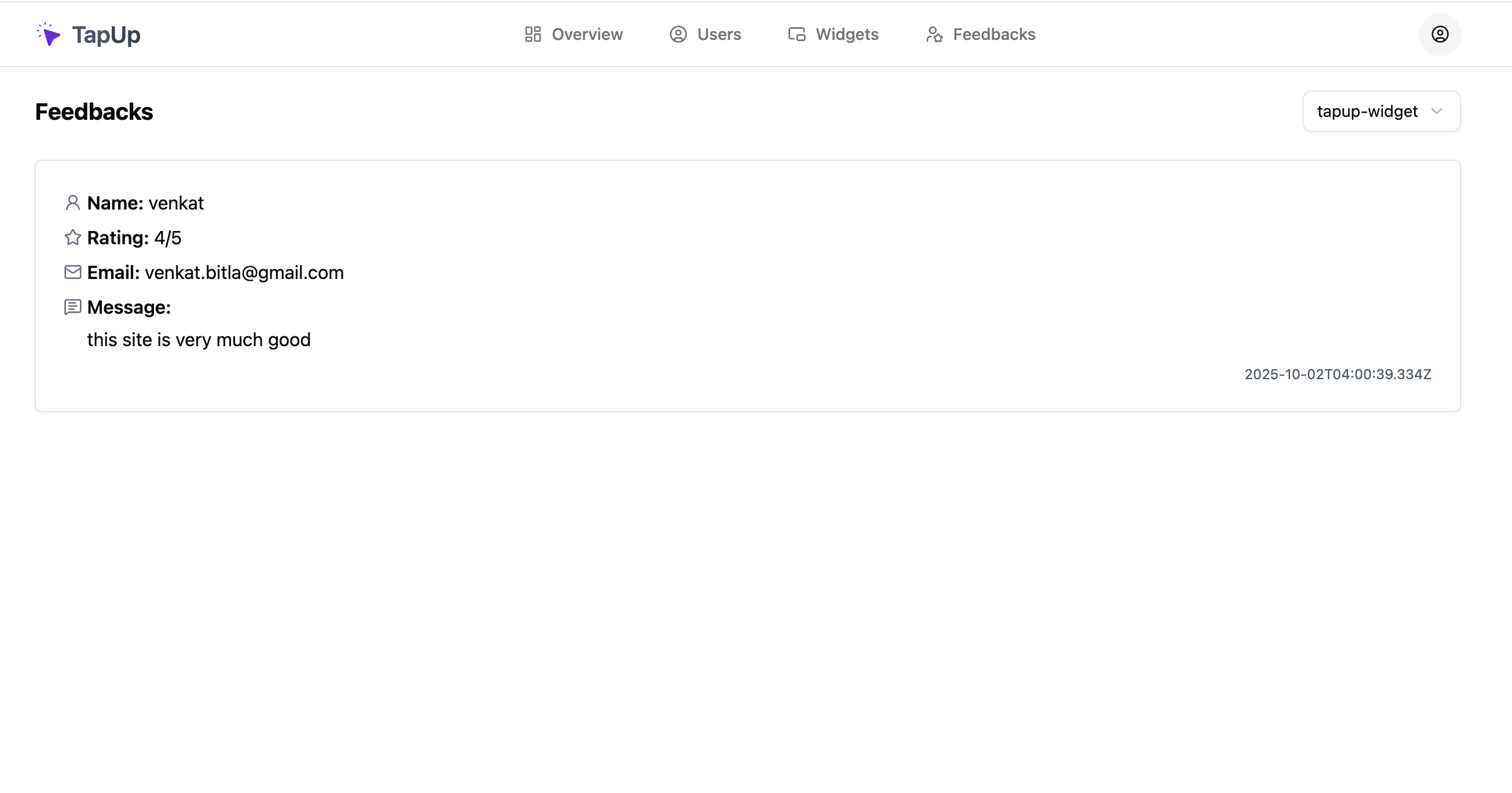The width and height of the screenshot is (1512, 793).
Task: Select venkat's feedback card
Action: (x=747, y=286)
